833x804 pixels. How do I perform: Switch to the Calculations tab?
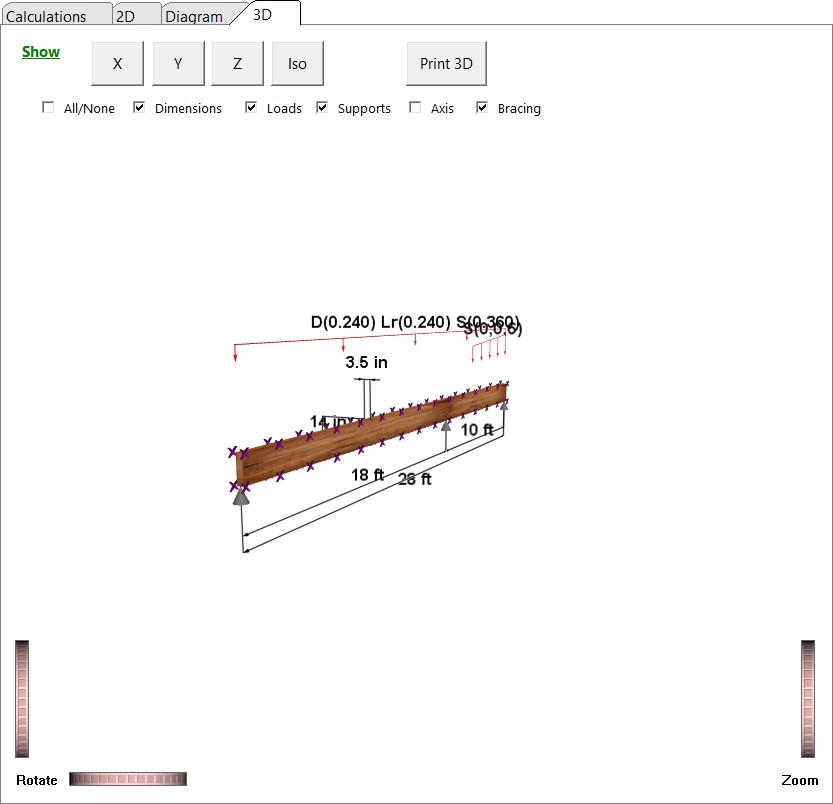(55, 14)
